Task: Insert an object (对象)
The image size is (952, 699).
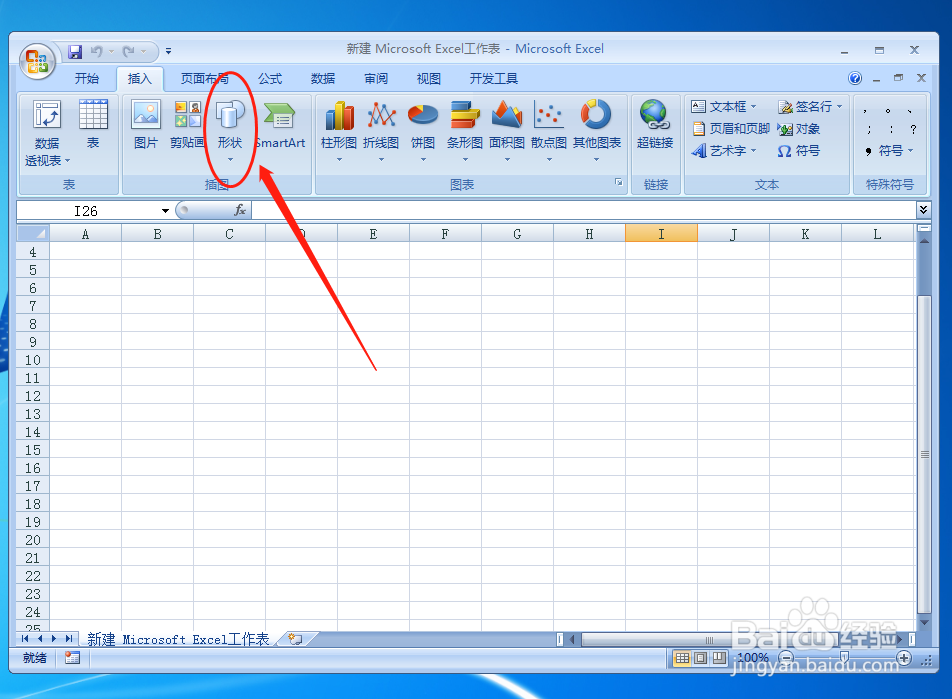Action: click(x=799, y=129)
